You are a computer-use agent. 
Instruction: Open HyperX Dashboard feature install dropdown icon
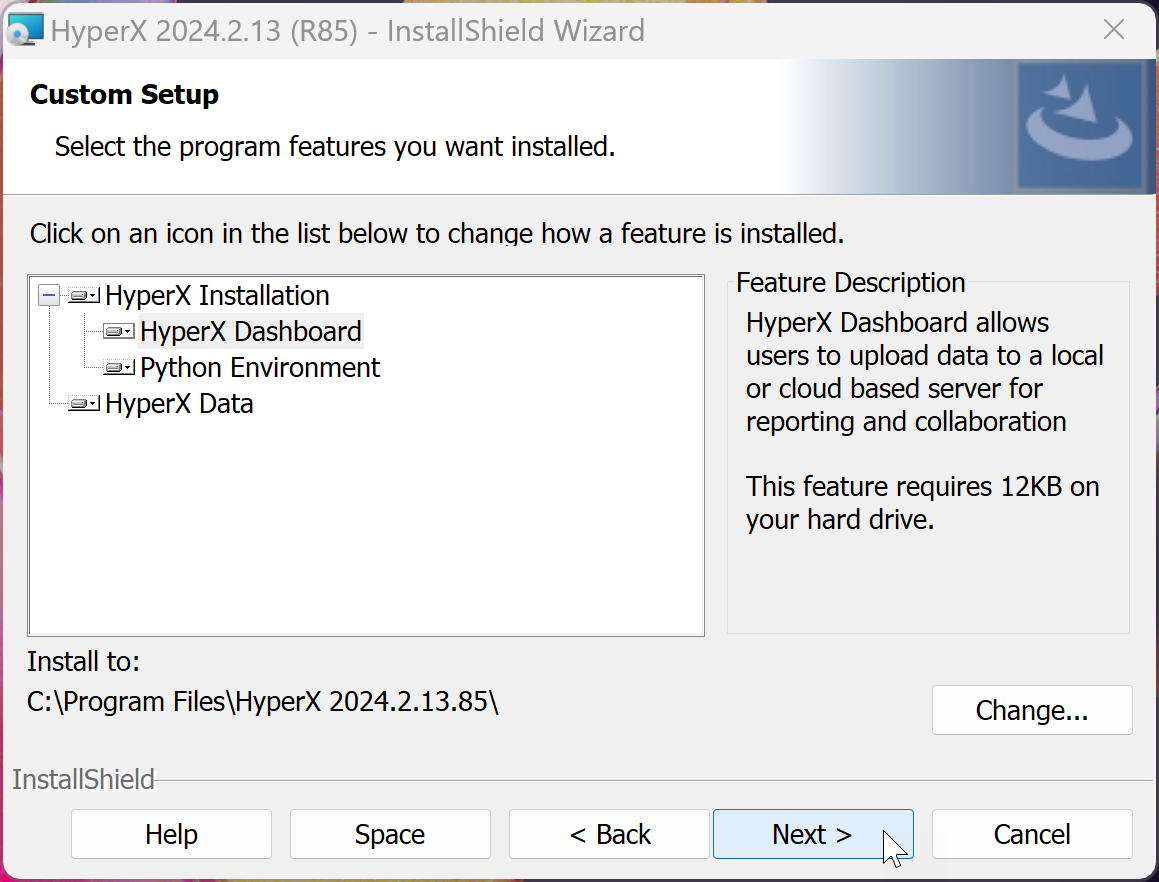point(119,331)
